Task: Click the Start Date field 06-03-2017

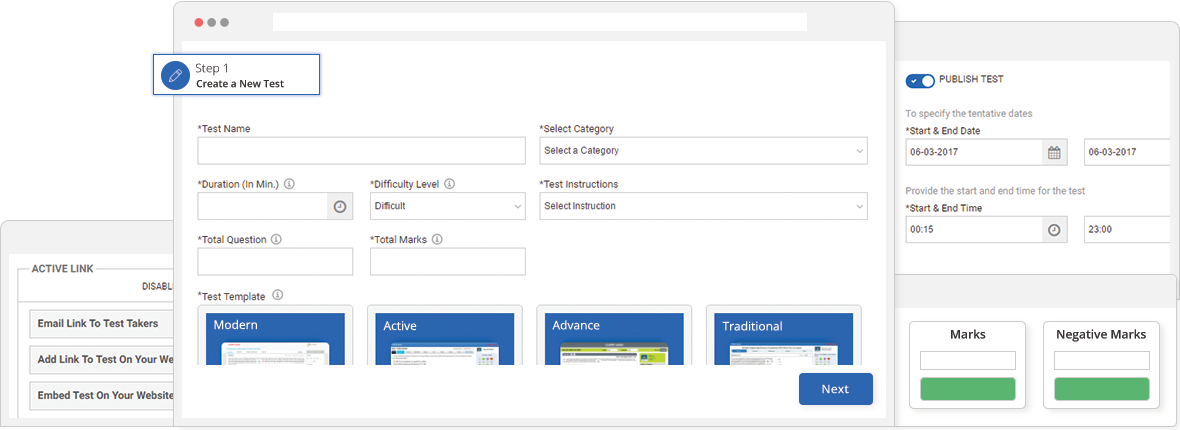Action: click(974, 152)
